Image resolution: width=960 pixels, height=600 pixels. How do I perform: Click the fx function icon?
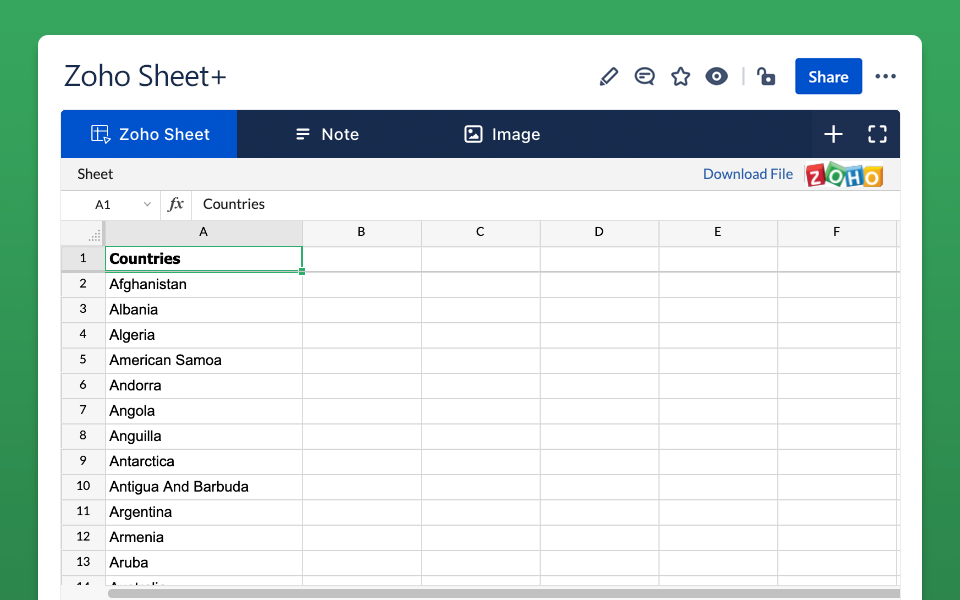tap(176, 204)
